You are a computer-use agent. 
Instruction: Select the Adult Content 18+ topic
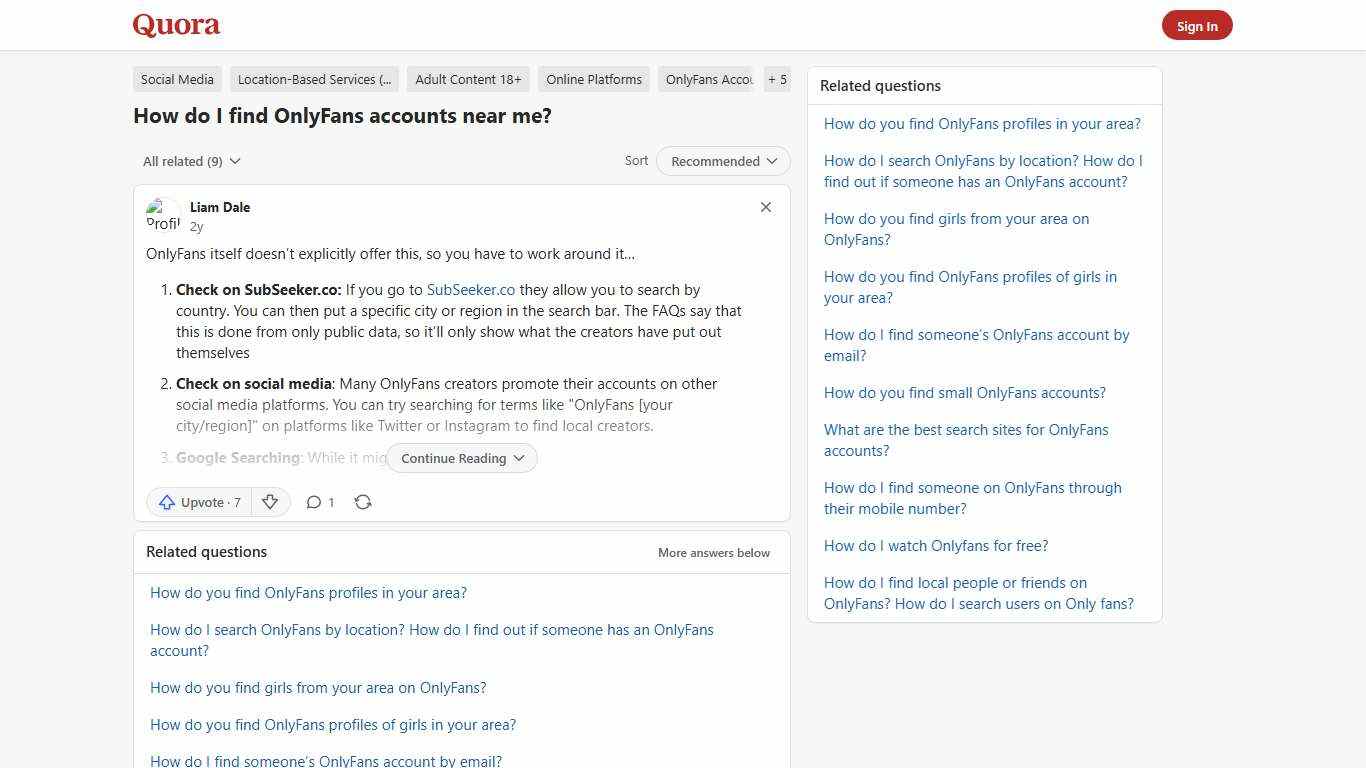[468, 79]
